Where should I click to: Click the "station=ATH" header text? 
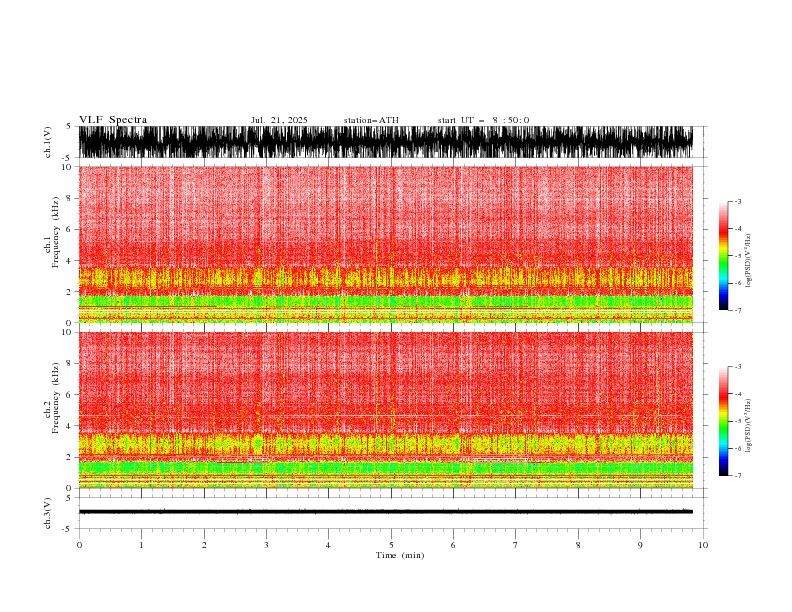[x=371, y=120]
